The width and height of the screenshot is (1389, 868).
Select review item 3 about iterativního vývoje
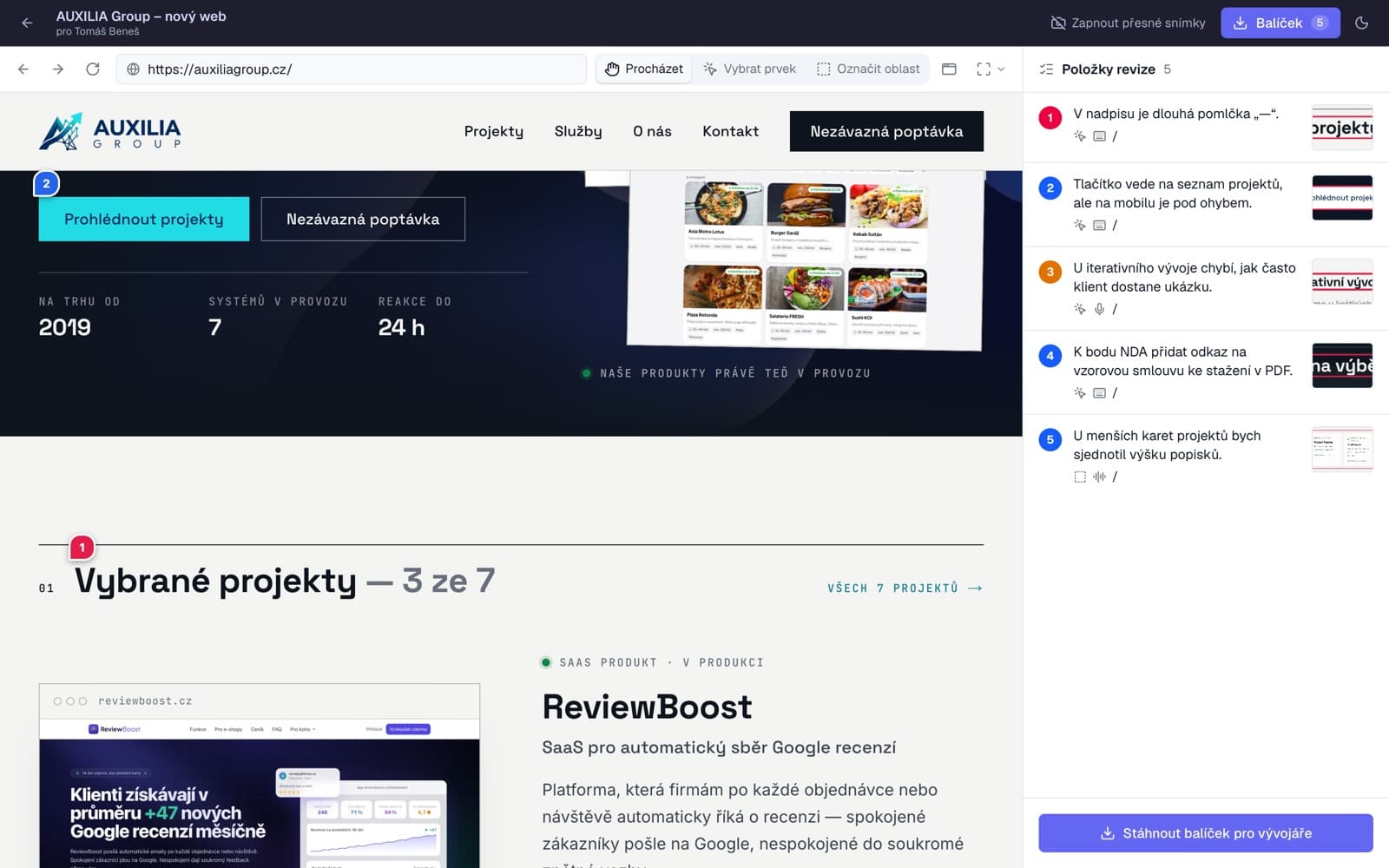[1206, 288]
